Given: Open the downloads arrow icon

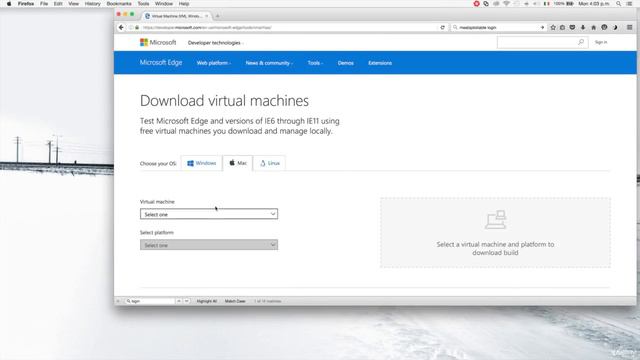Looking at the screenshot, I should (x=583, y=27).
